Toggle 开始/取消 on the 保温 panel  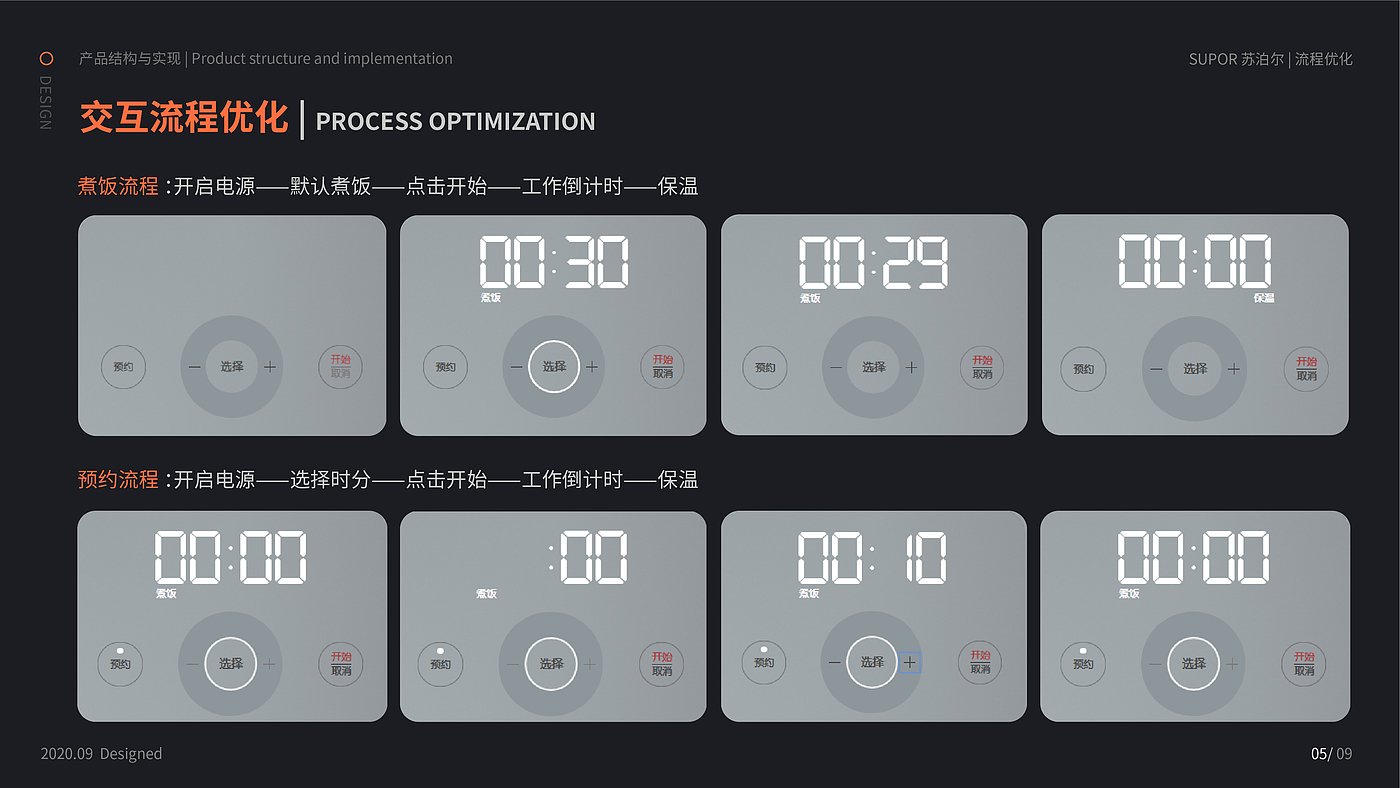[x=1306, y=369]
